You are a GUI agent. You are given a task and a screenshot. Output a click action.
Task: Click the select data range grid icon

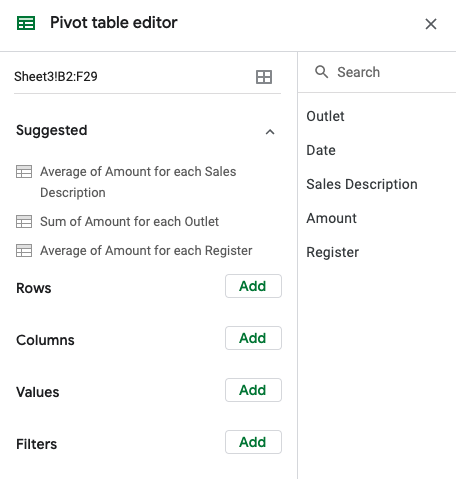[264, 77]
